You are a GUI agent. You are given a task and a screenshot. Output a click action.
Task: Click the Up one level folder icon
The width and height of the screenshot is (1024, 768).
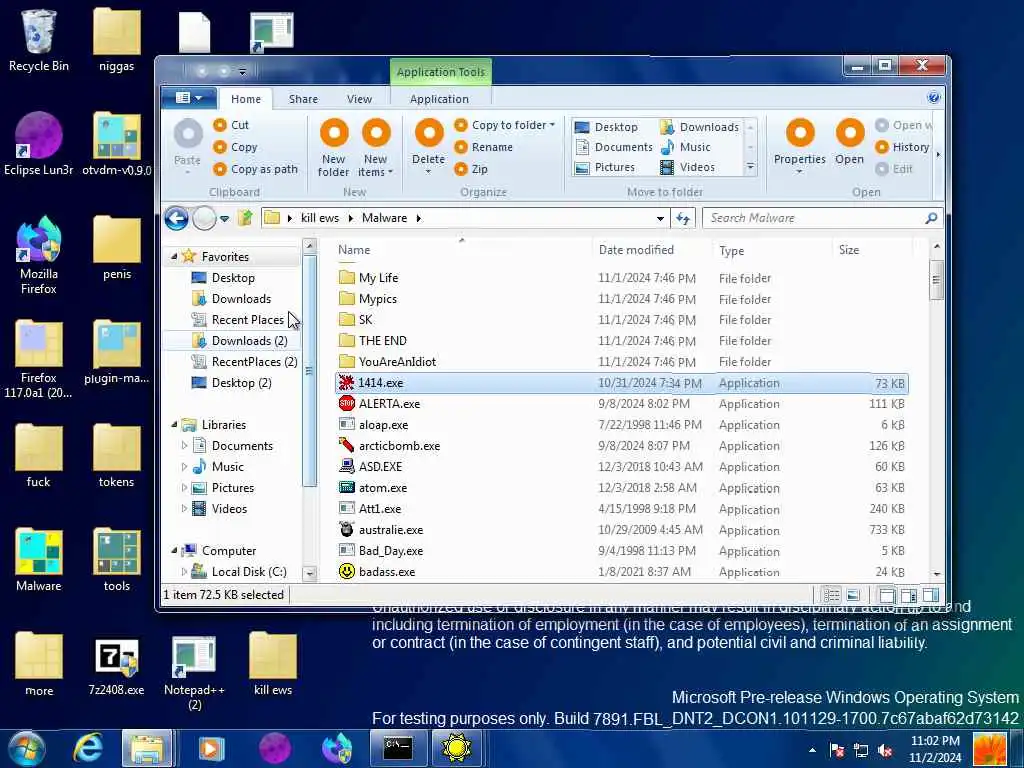coord(245,218)
